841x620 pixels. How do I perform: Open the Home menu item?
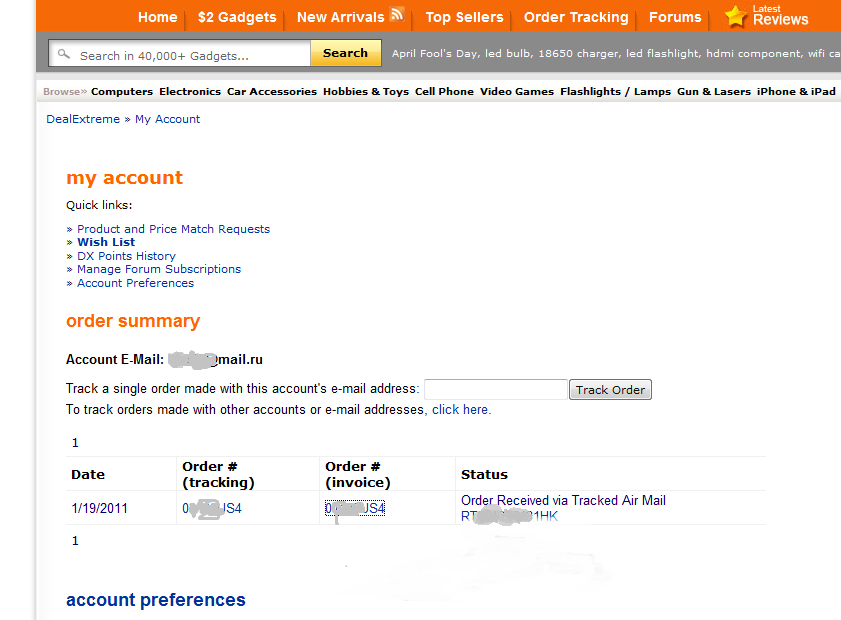click(157, 17)
